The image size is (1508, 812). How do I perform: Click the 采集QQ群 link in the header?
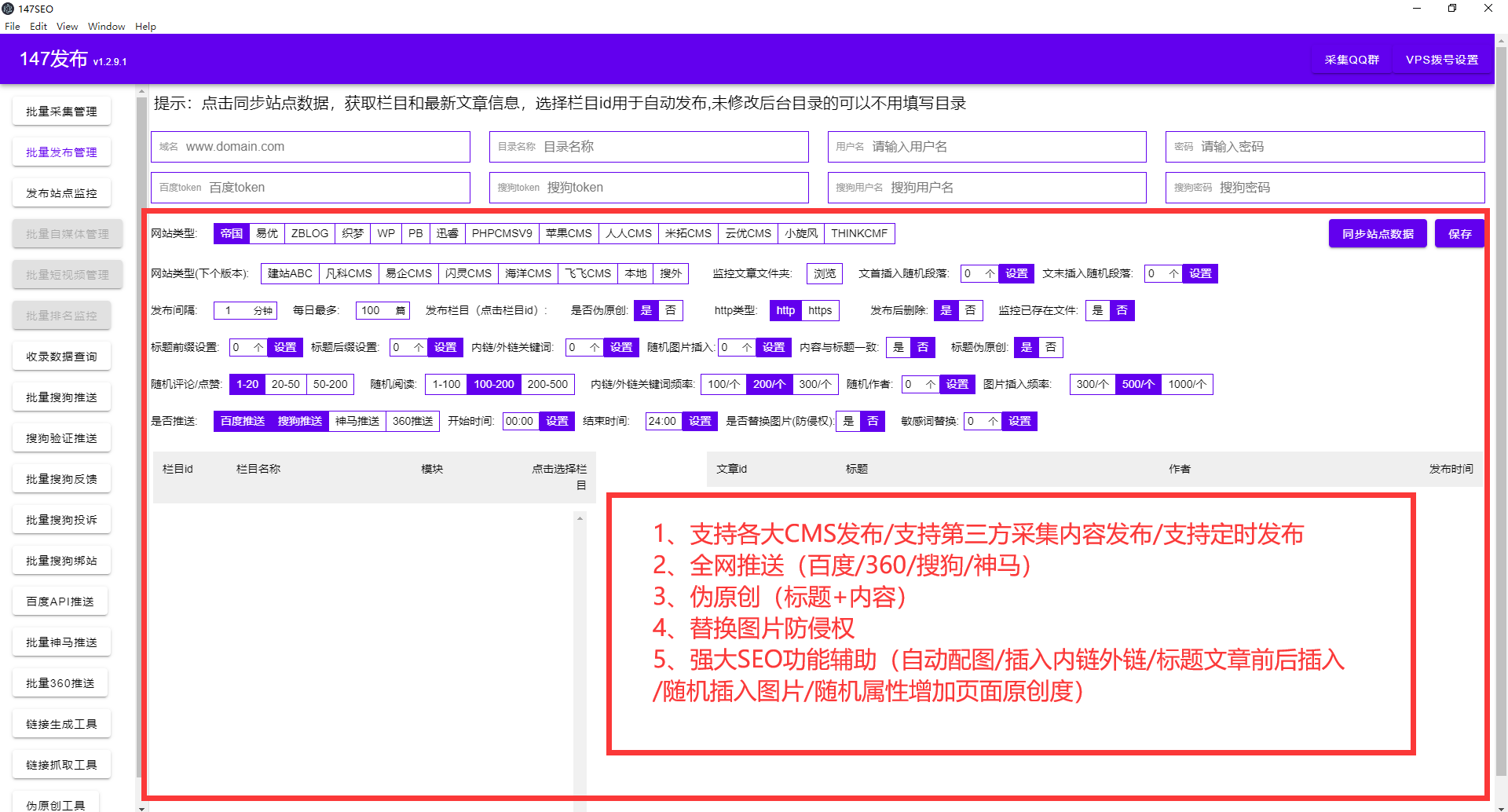pyautogui.click(x=1352, y=59)
